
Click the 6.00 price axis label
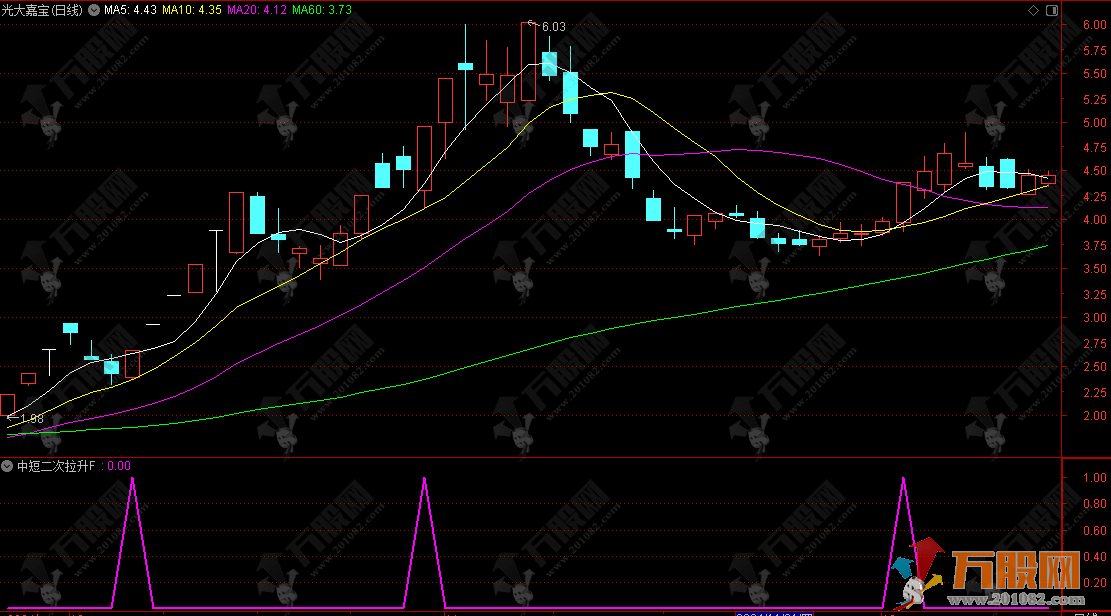pos(1095,24)
